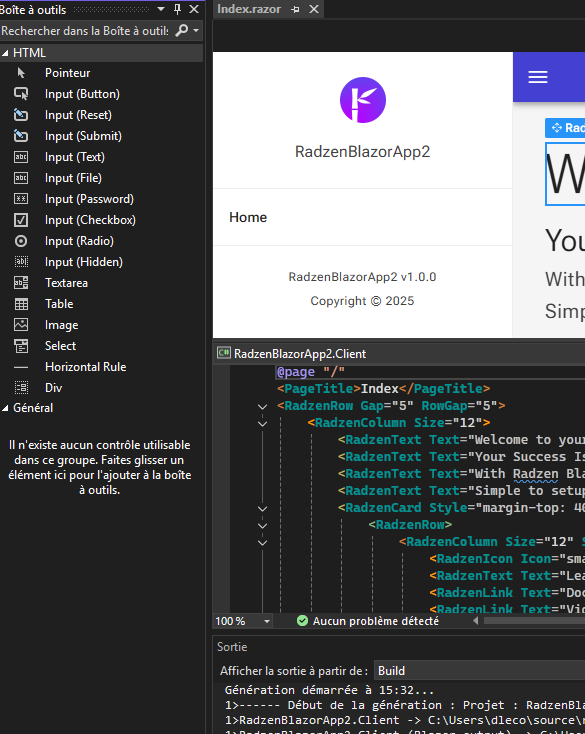585x734 pixels.
Task: Collapse the RadzenColumn Size="12" block
Action: coord(263,424)
